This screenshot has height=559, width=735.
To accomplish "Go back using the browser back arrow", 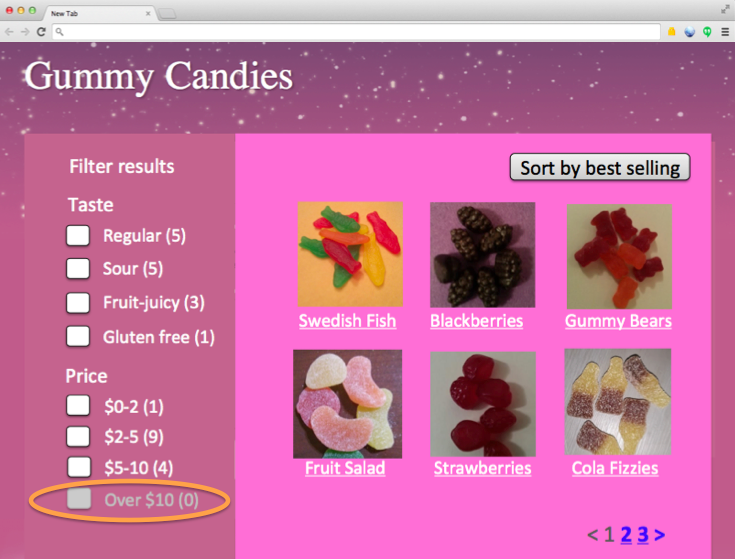I will [x=9, y=32].
